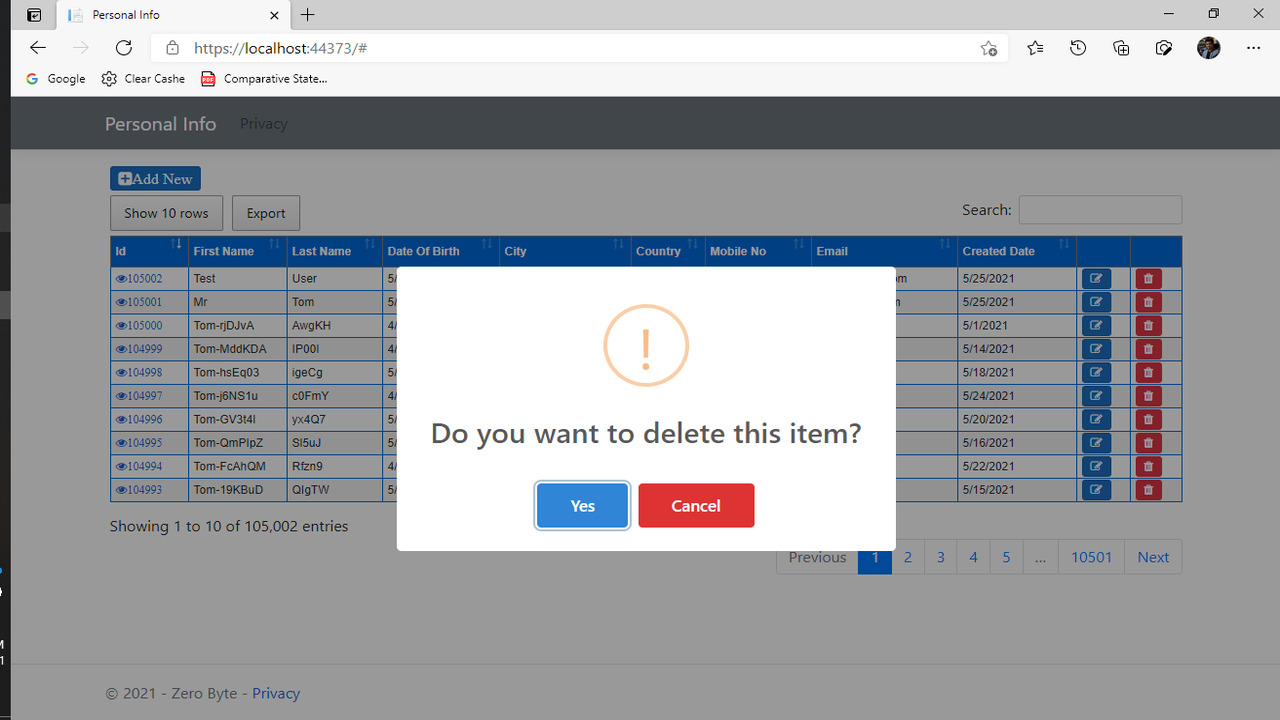Image resolution: width=1280 pixels, height=720 pixels.
Task: Expand the pagination ellipsis
Action: [1040, 556]
